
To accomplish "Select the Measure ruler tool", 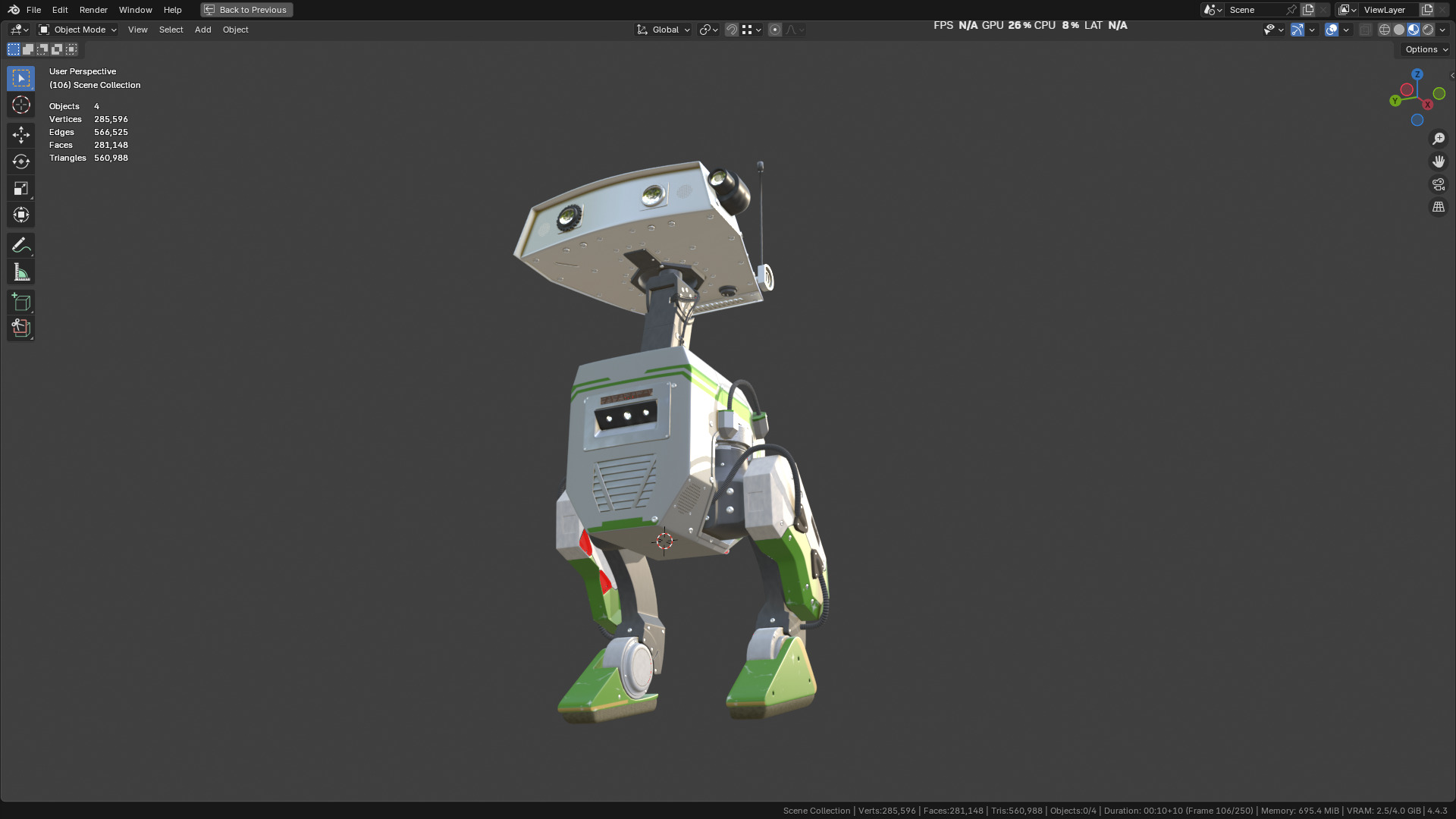I will point(20,271).
